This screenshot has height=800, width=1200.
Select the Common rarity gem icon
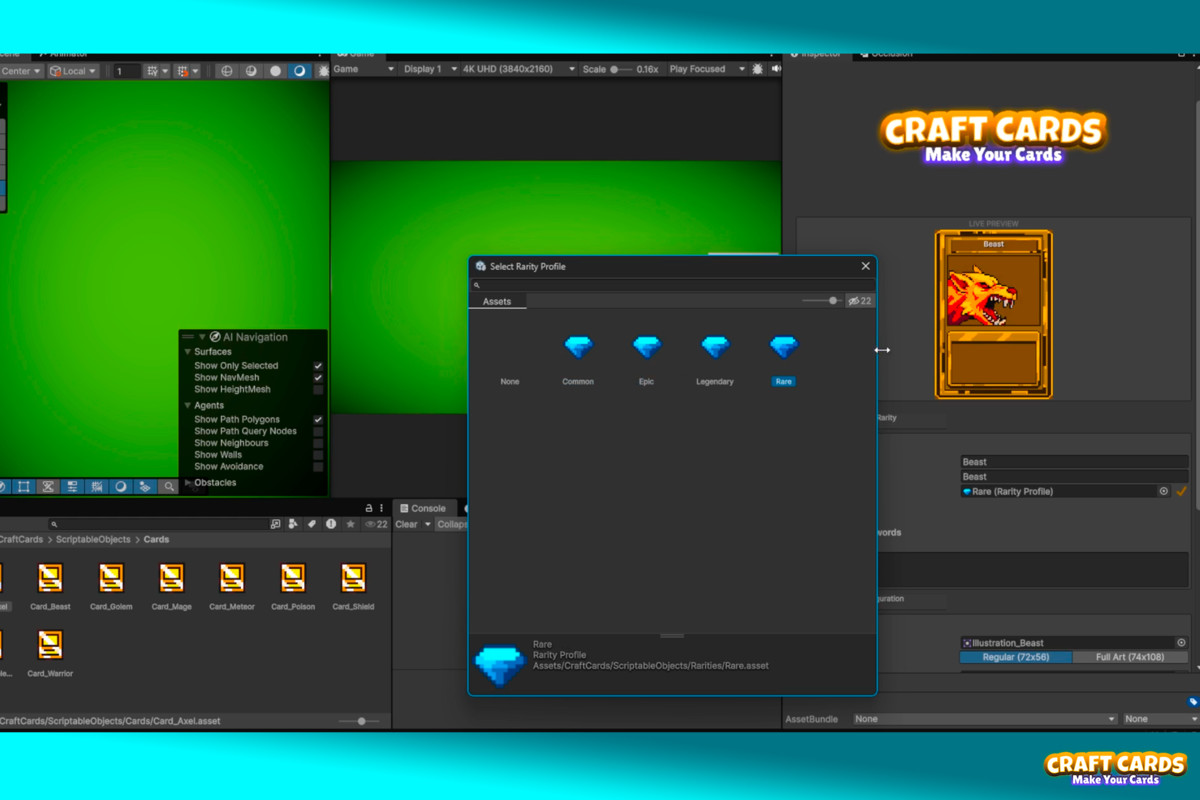(x=578, y=347)
